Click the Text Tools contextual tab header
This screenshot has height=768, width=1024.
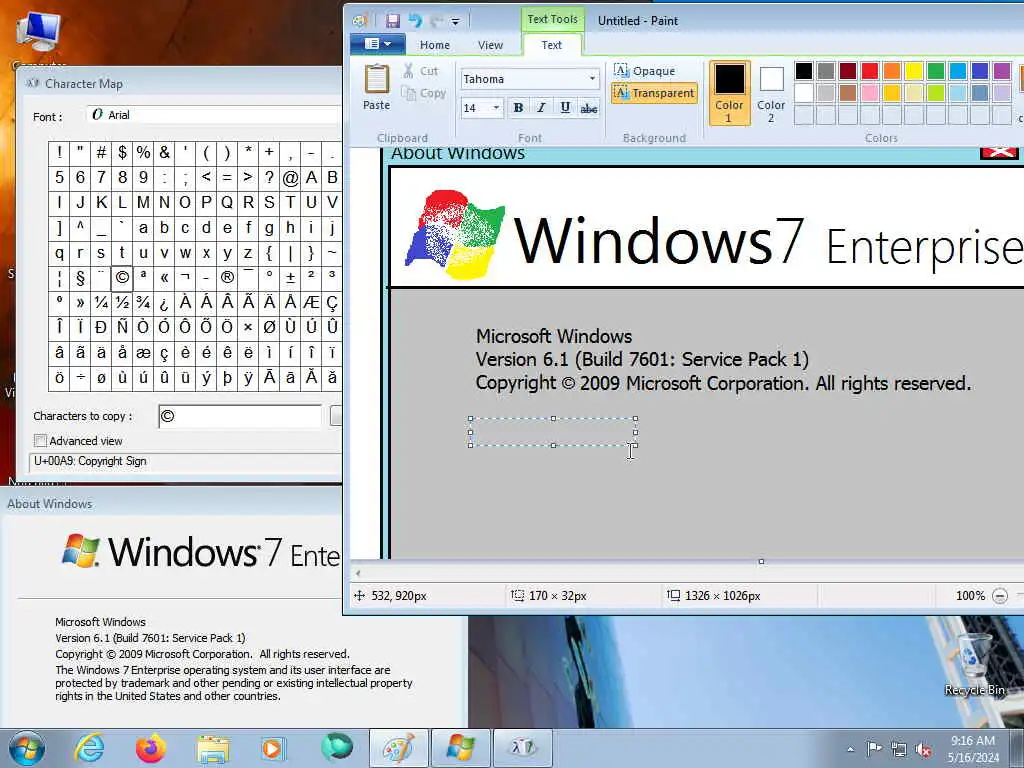click(x=552, y=19)
